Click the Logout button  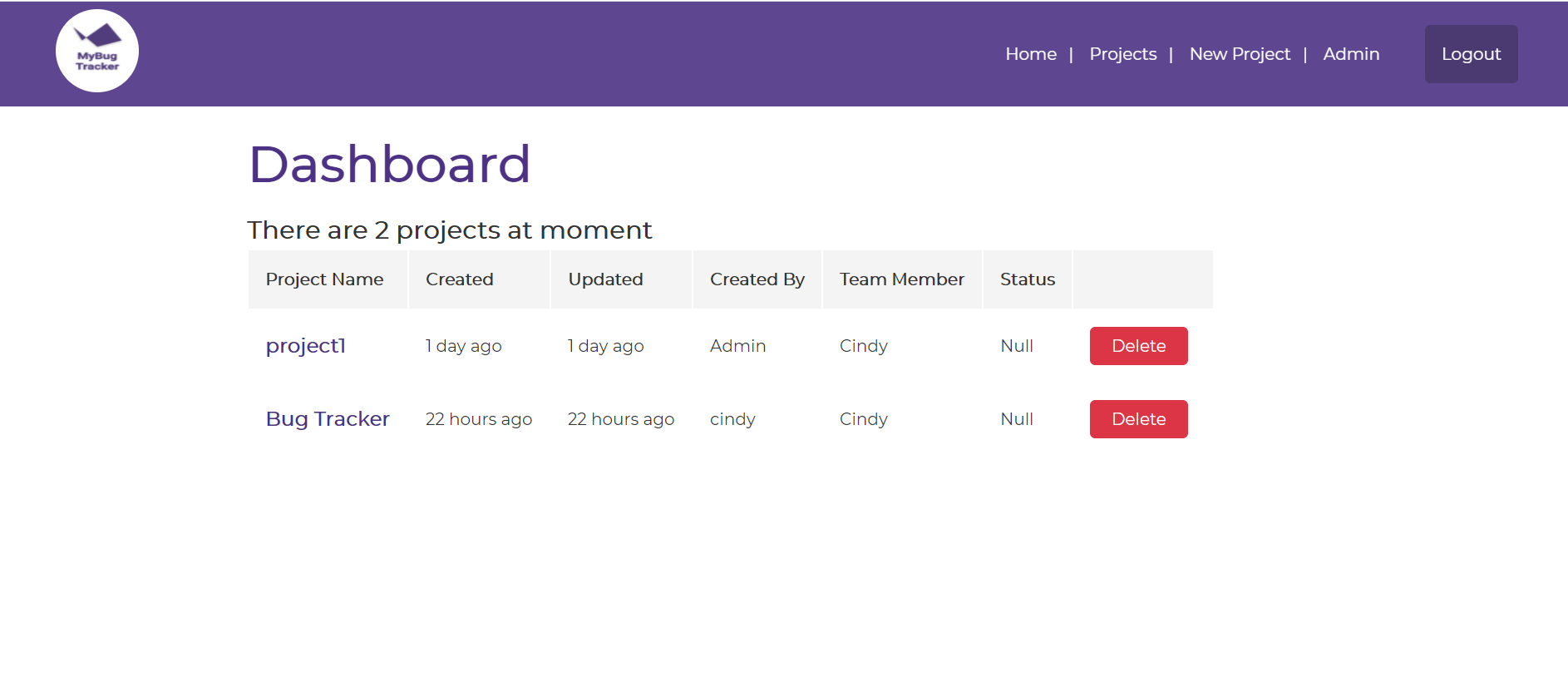click(x=1471, y=53)
